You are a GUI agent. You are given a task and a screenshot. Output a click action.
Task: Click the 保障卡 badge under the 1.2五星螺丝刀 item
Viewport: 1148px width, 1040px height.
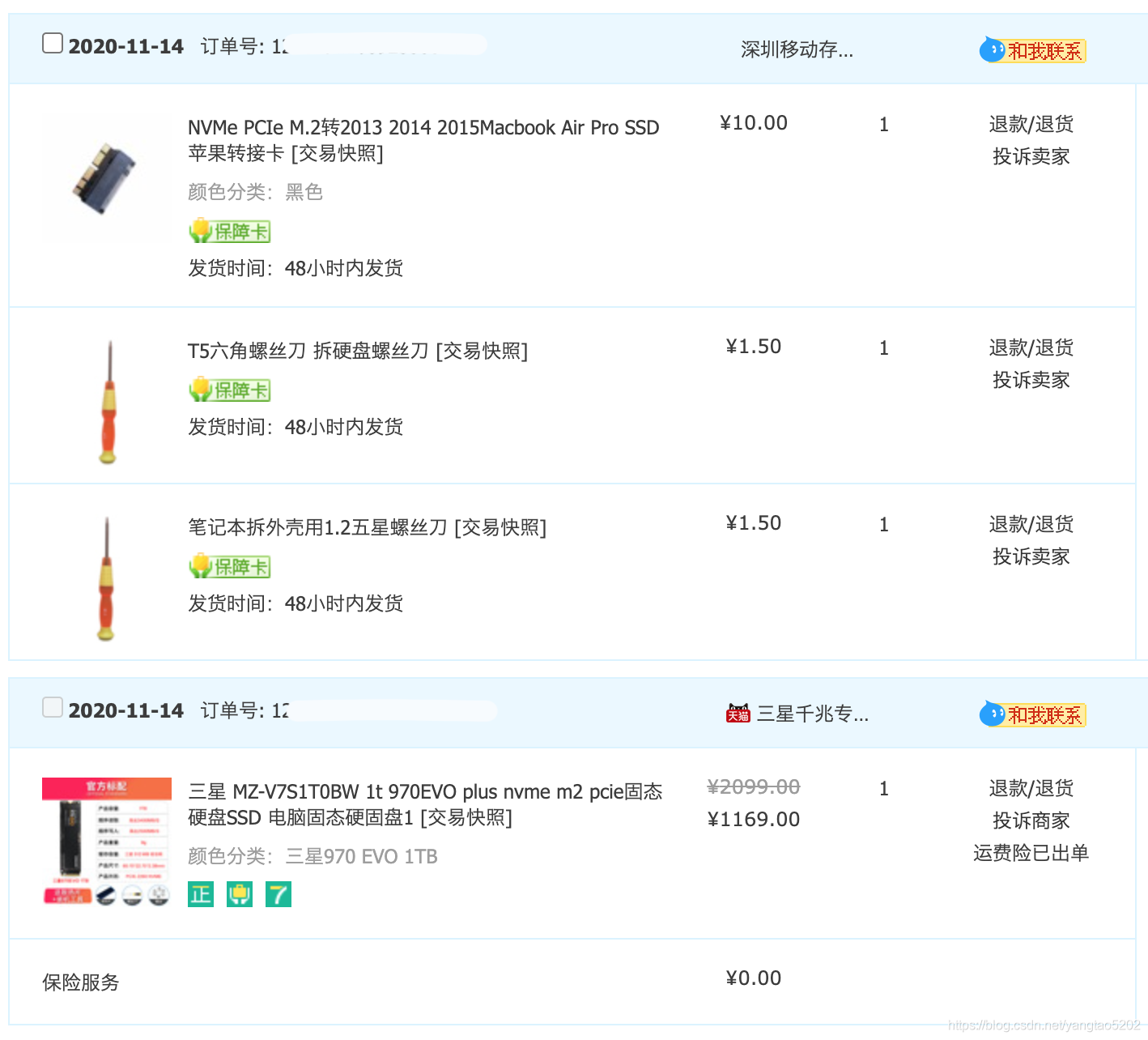pos(229,566)
